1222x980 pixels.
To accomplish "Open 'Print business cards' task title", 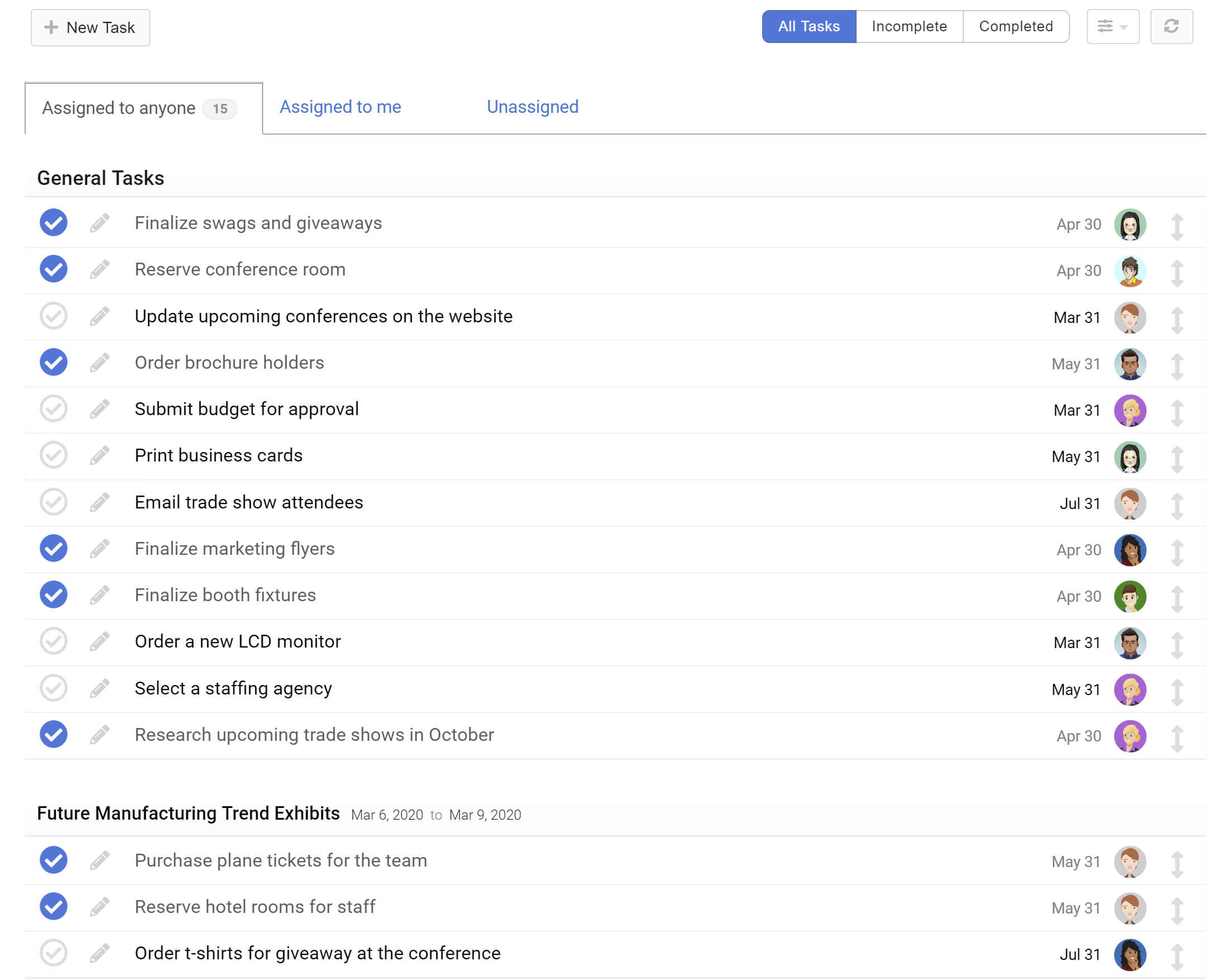I will (218, 455).
